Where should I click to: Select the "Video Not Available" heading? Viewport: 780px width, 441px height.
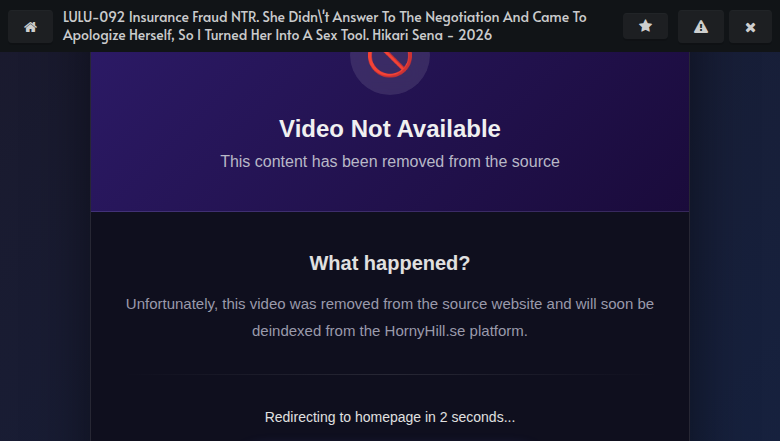click(390, 129)
